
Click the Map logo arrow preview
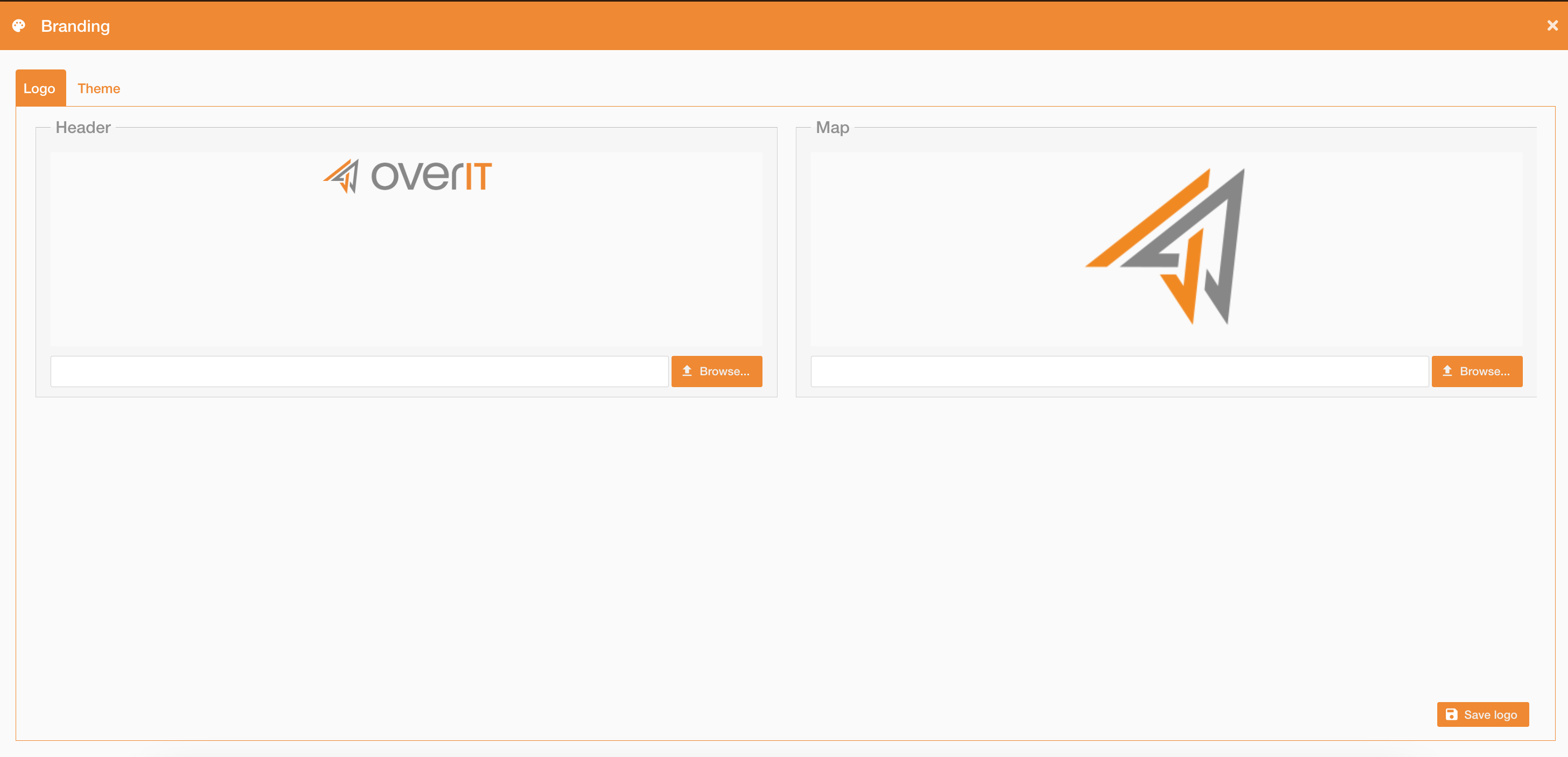point(1165,246)
